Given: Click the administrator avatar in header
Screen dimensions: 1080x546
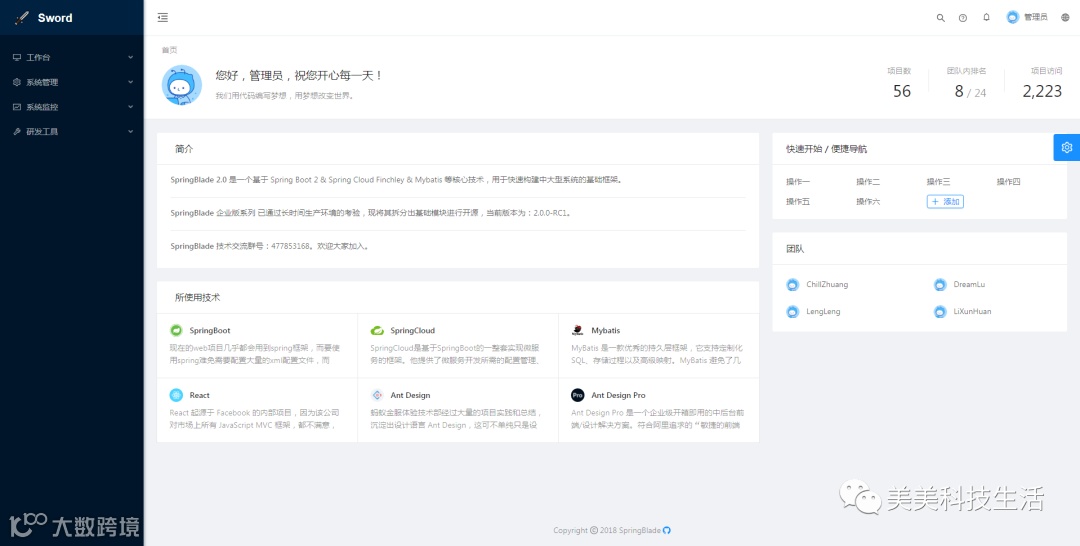Looking at the screenshot, I should pyautogui.click(x=1012, y=17).
